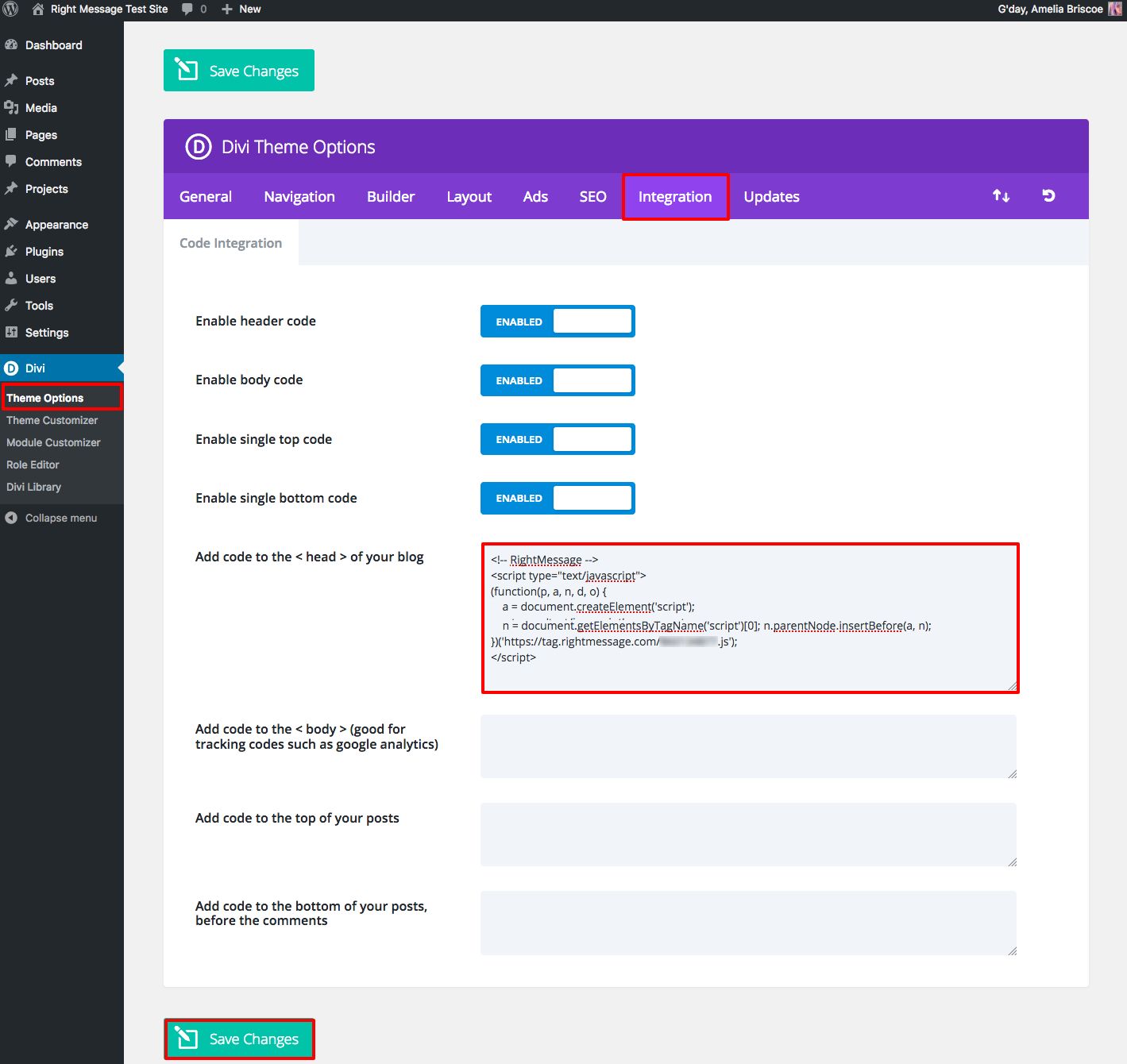Click the reset to defaults arrow icon
The width and height of the screenshot is (1127, 1064).
1048,195
